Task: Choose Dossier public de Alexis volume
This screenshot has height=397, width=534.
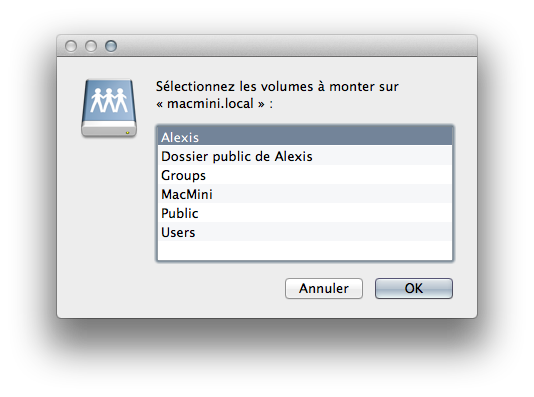Action: click(305, 156)
